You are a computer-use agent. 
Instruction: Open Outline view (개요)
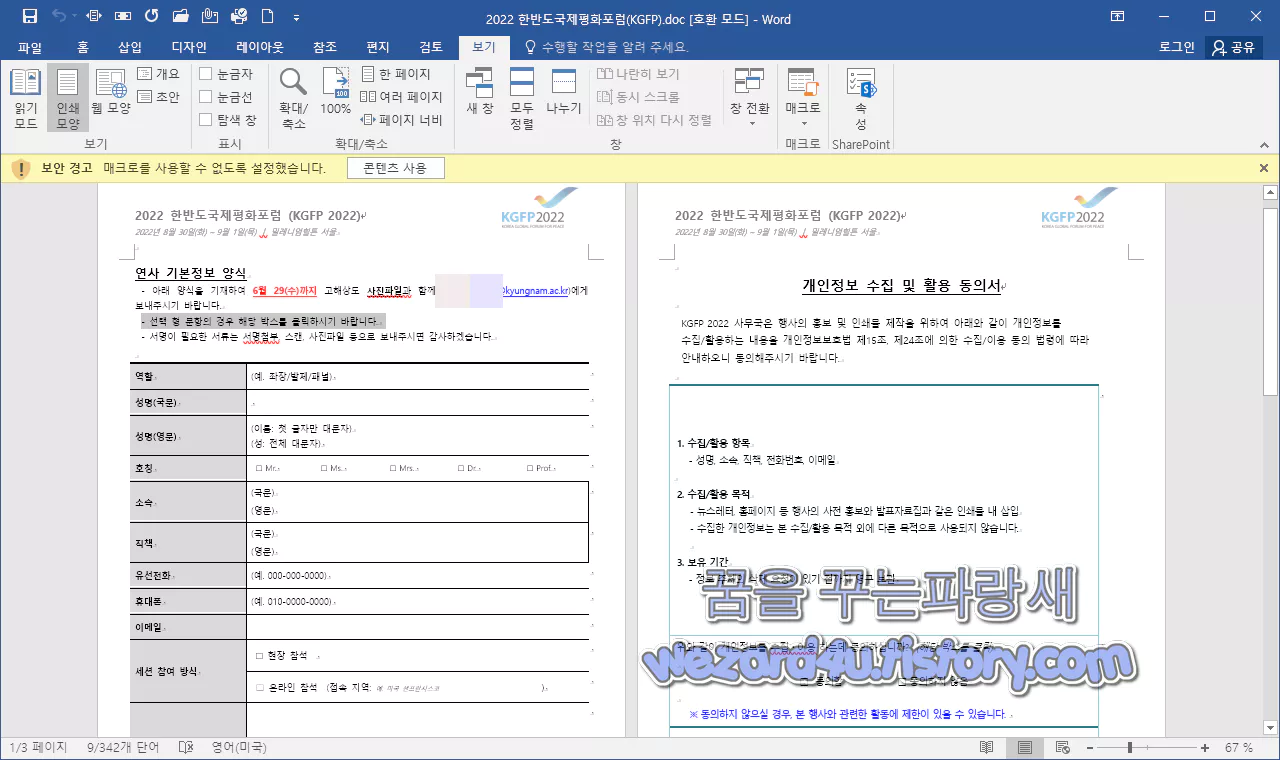click(158, 74)
